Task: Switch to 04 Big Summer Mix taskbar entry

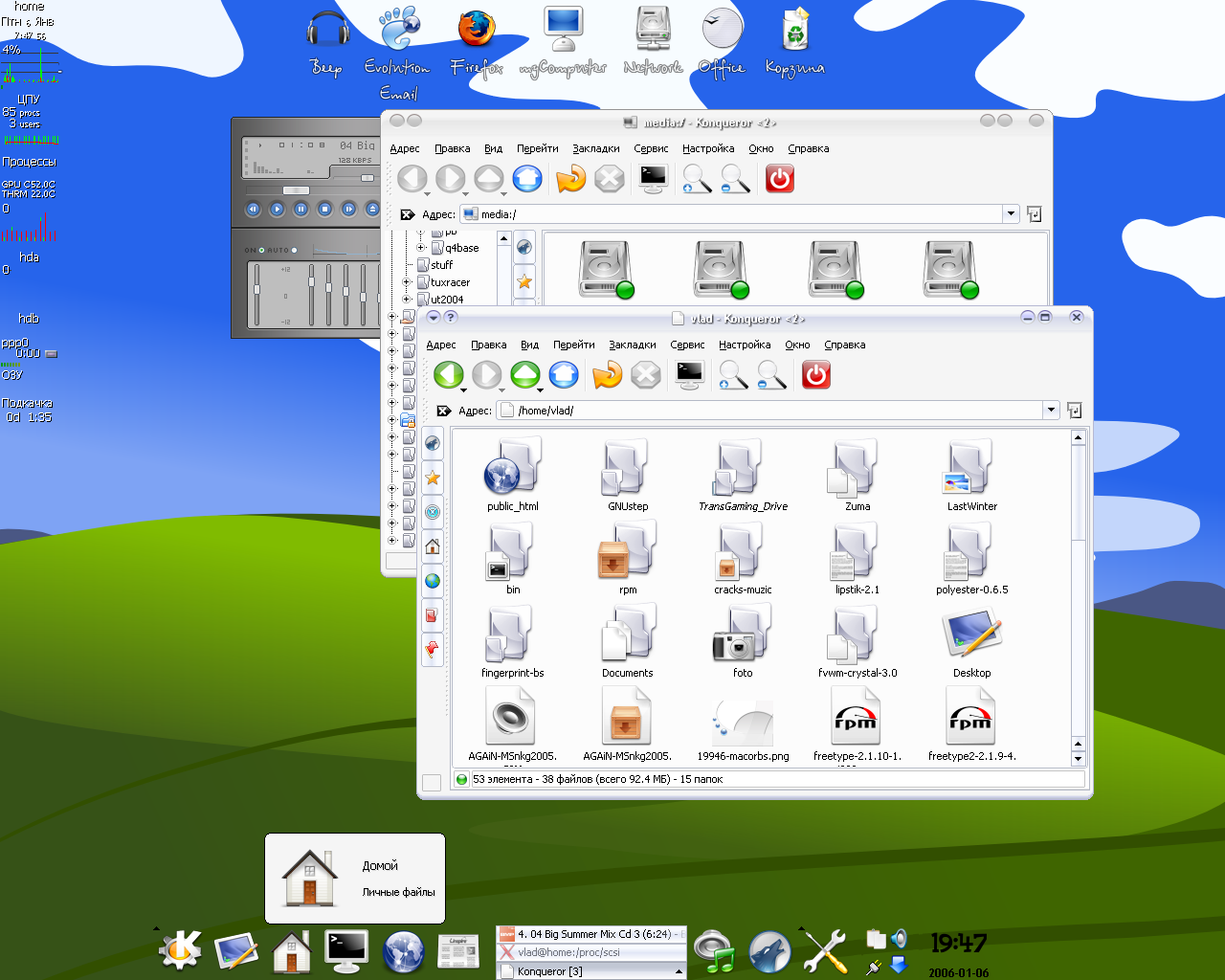Action: coord(591,934)
